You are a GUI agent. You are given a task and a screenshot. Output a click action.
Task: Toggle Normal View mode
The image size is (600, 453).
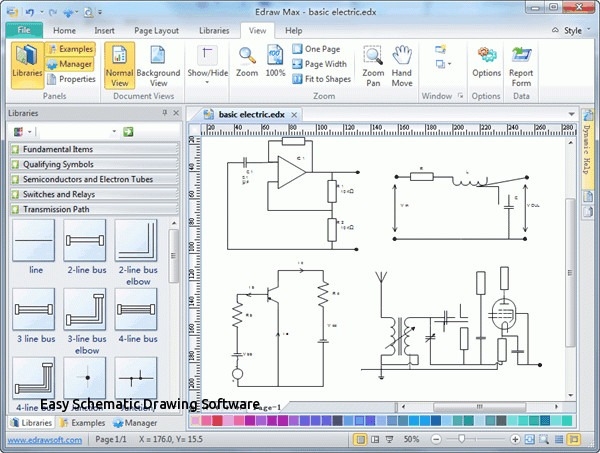(119, 62)
